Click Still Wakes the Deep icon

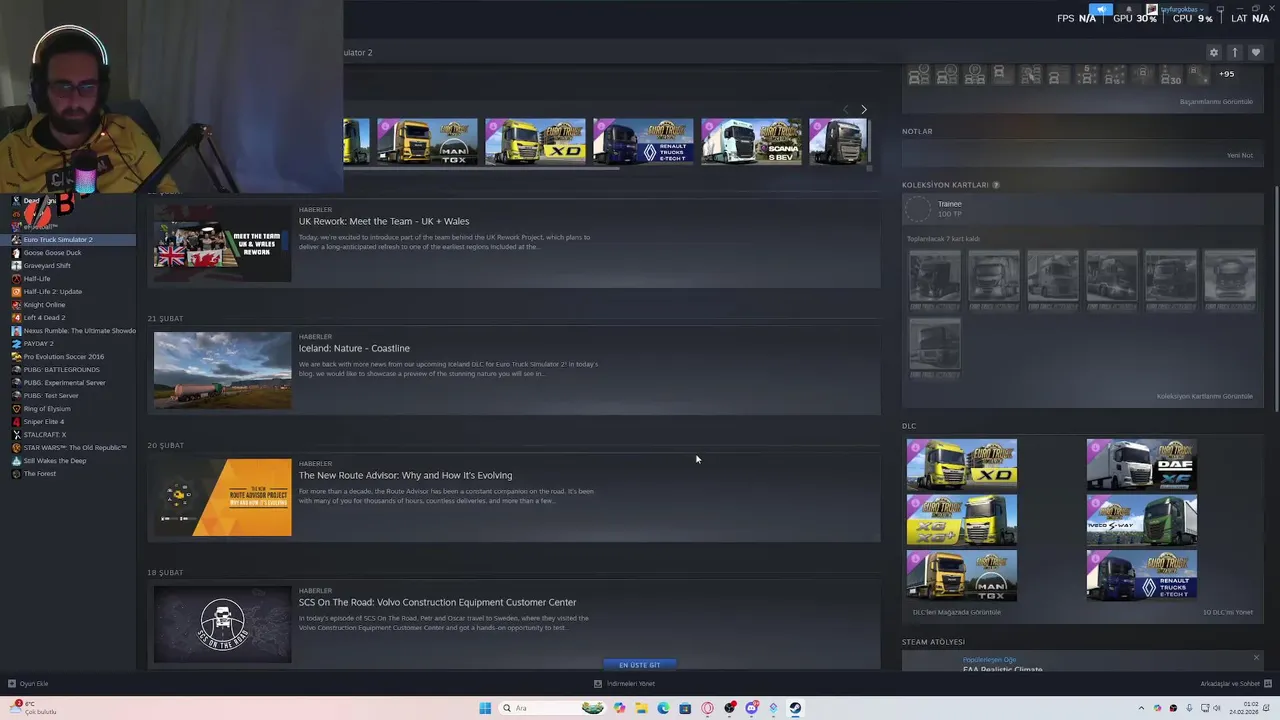(x=16, y=461)
